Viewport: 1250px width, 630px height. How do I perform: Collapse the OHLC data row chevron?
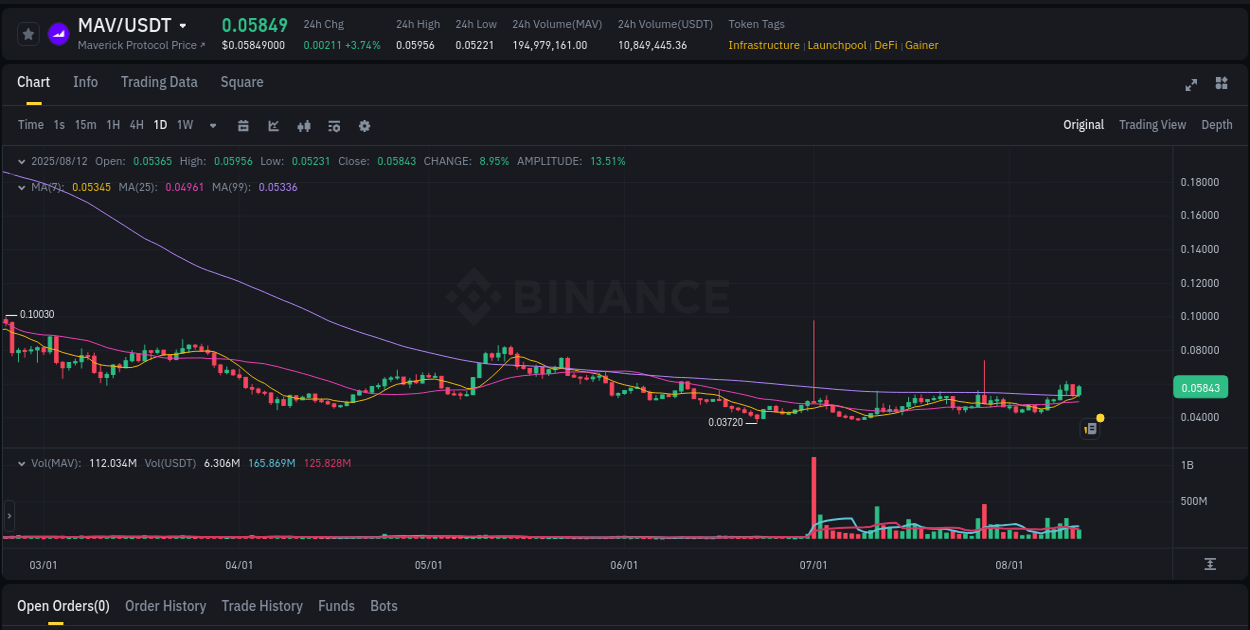point(21,160)
